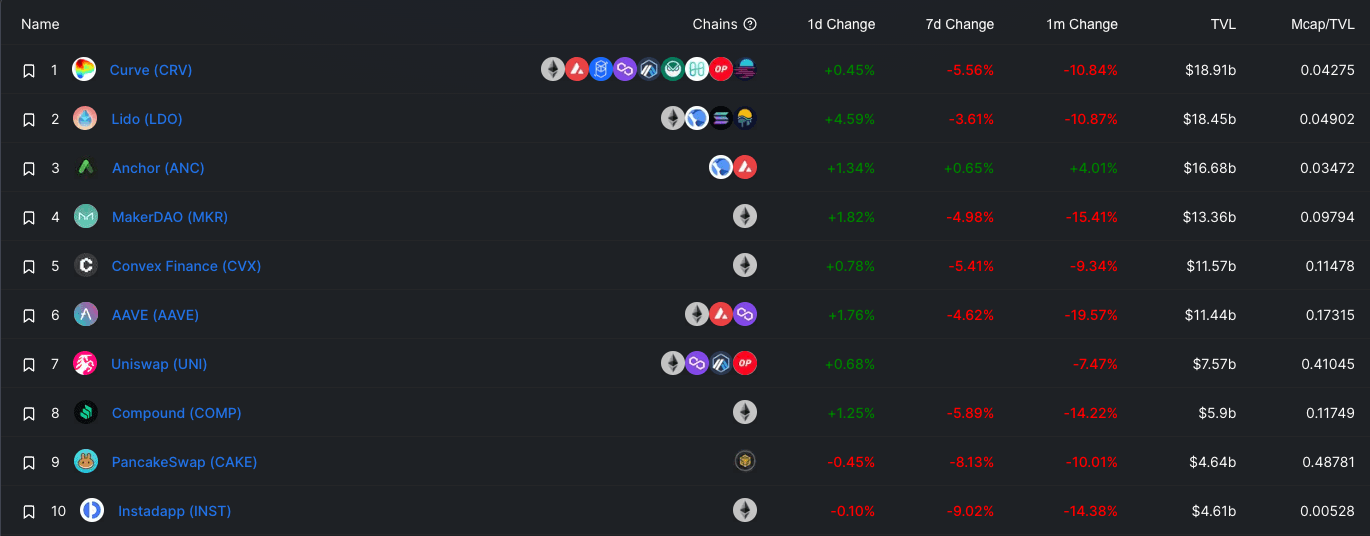The height and width of the screenshot is (536, 1370).
Task: Click the Curve (CRV) protocol logo
Action: pyautogui.click(x=84, y=70)
